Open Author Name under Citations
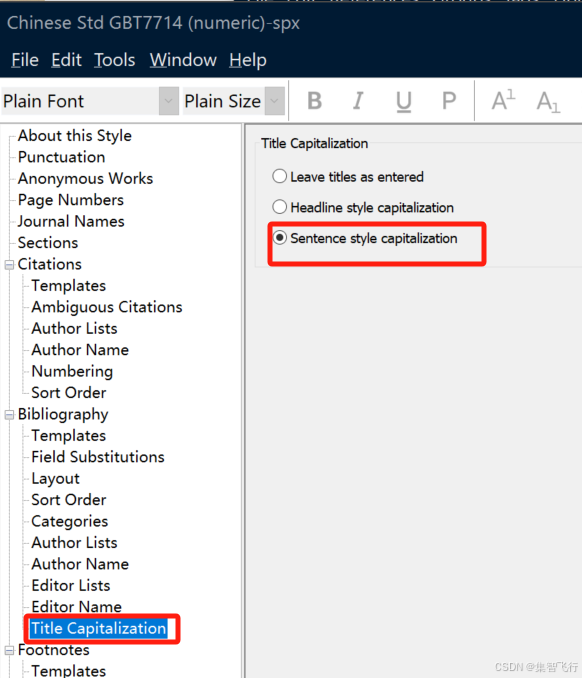The height and width of the screenshot is (678, 582). [80, 350]
